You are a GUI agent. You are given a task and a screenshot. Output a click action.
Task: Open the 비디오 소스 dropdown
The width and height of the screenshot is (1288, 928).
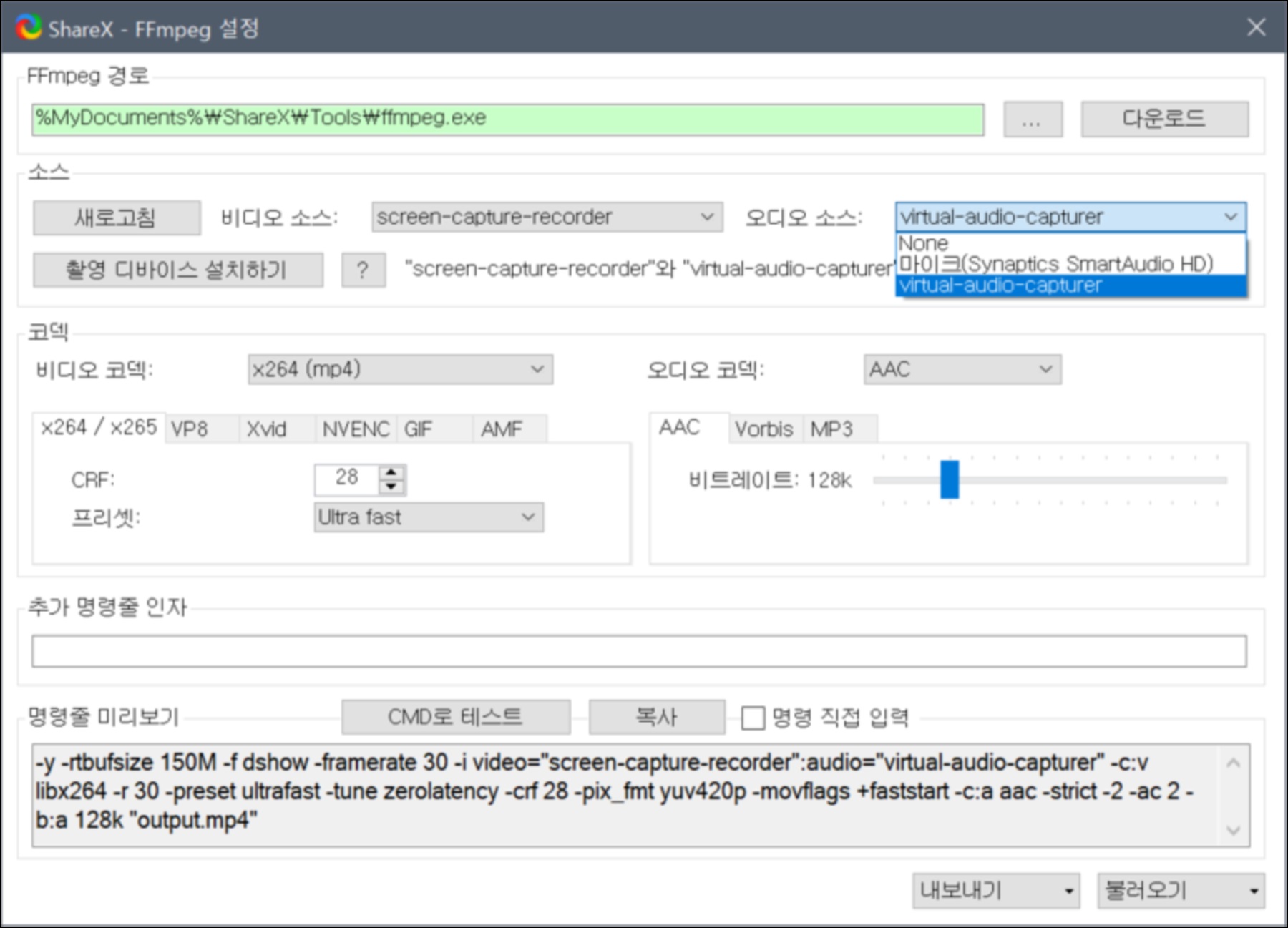[547, 217]
